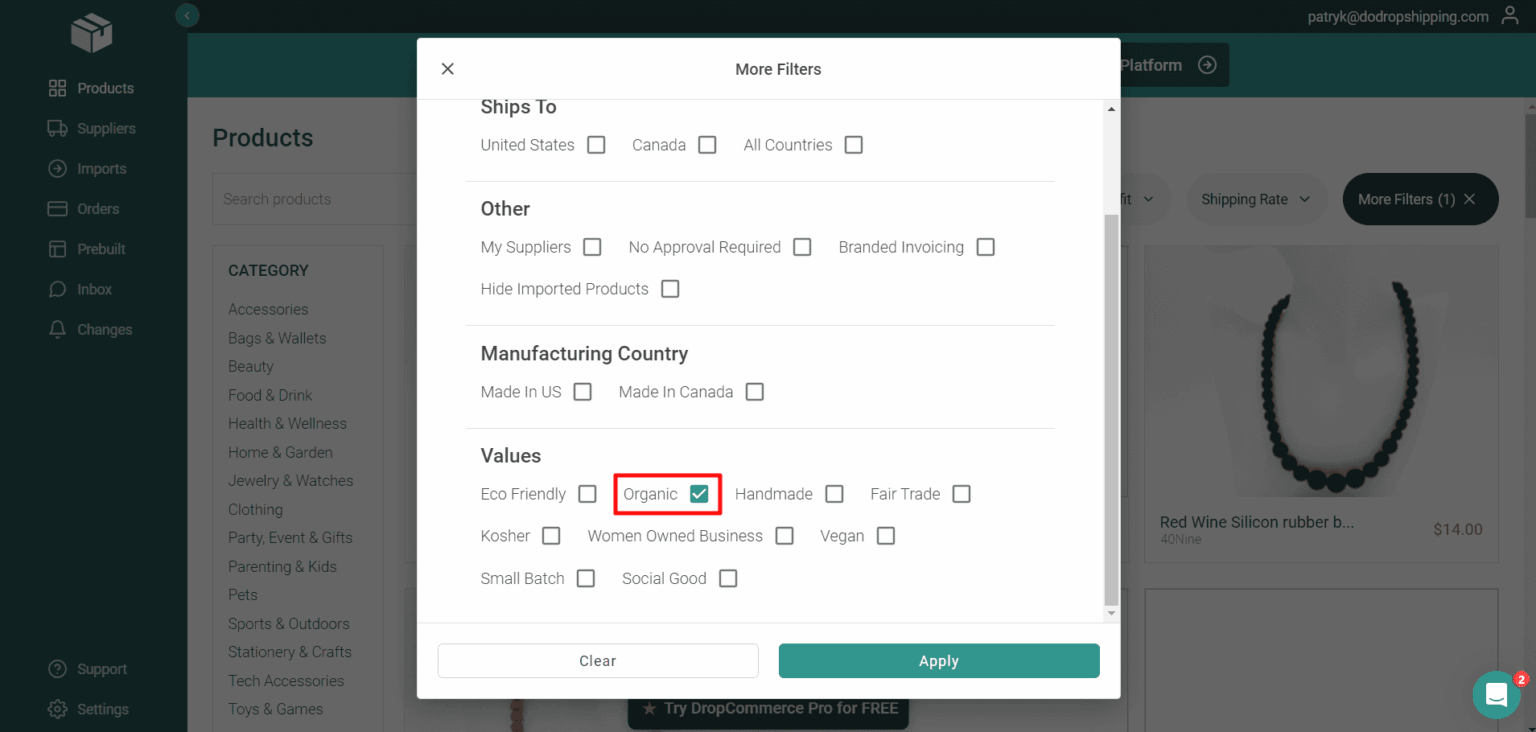Clear all filter selections
The height and width of the screenshot is (732, 1536).
coord(597,661)
